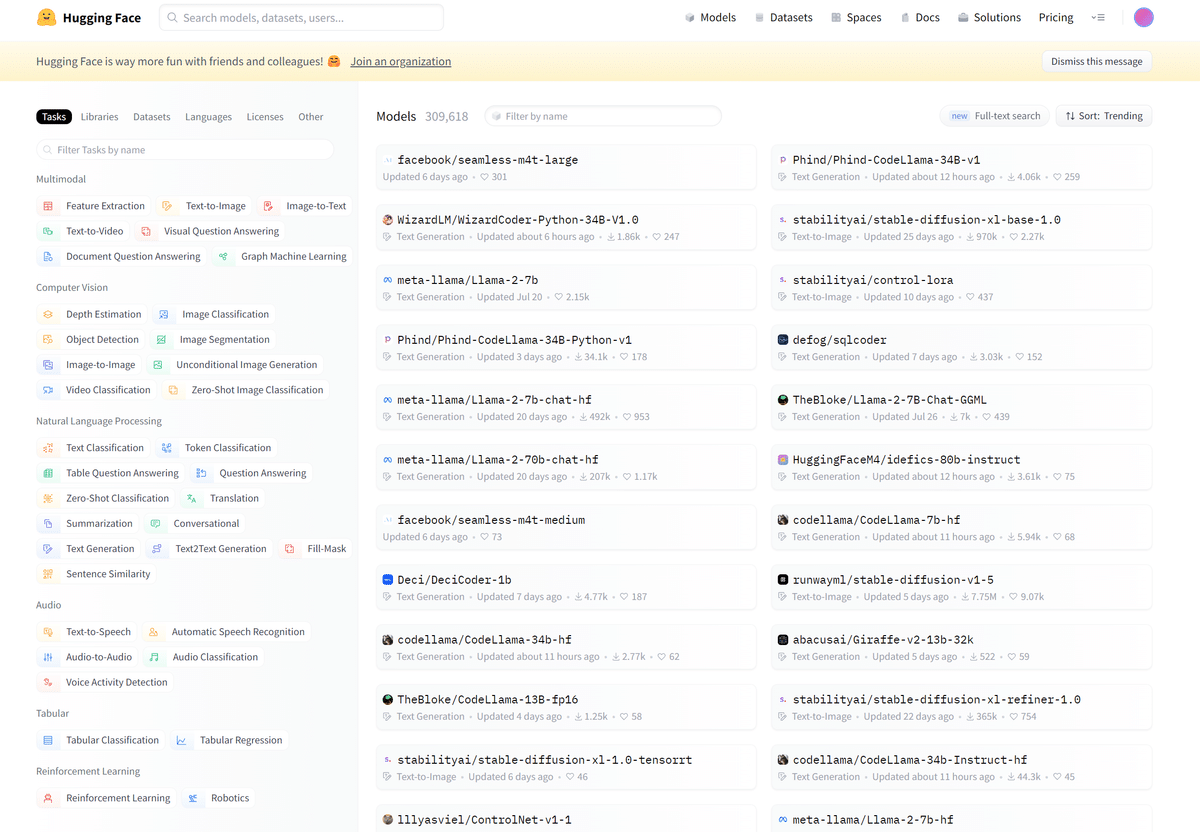Click the Reinforcement Learning tag icon
This screenshot has width=1200, height=832.
tap(48, 798)
